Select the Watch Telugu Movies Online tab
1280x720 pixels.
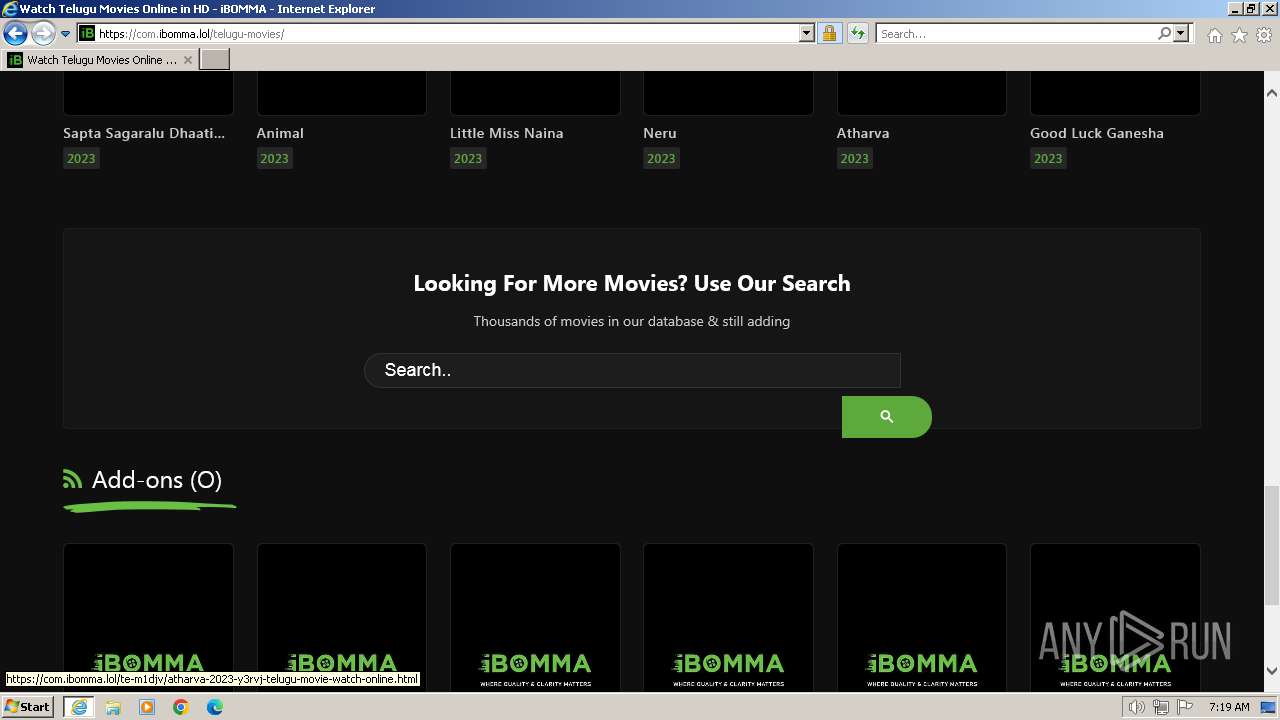point(100,59)
